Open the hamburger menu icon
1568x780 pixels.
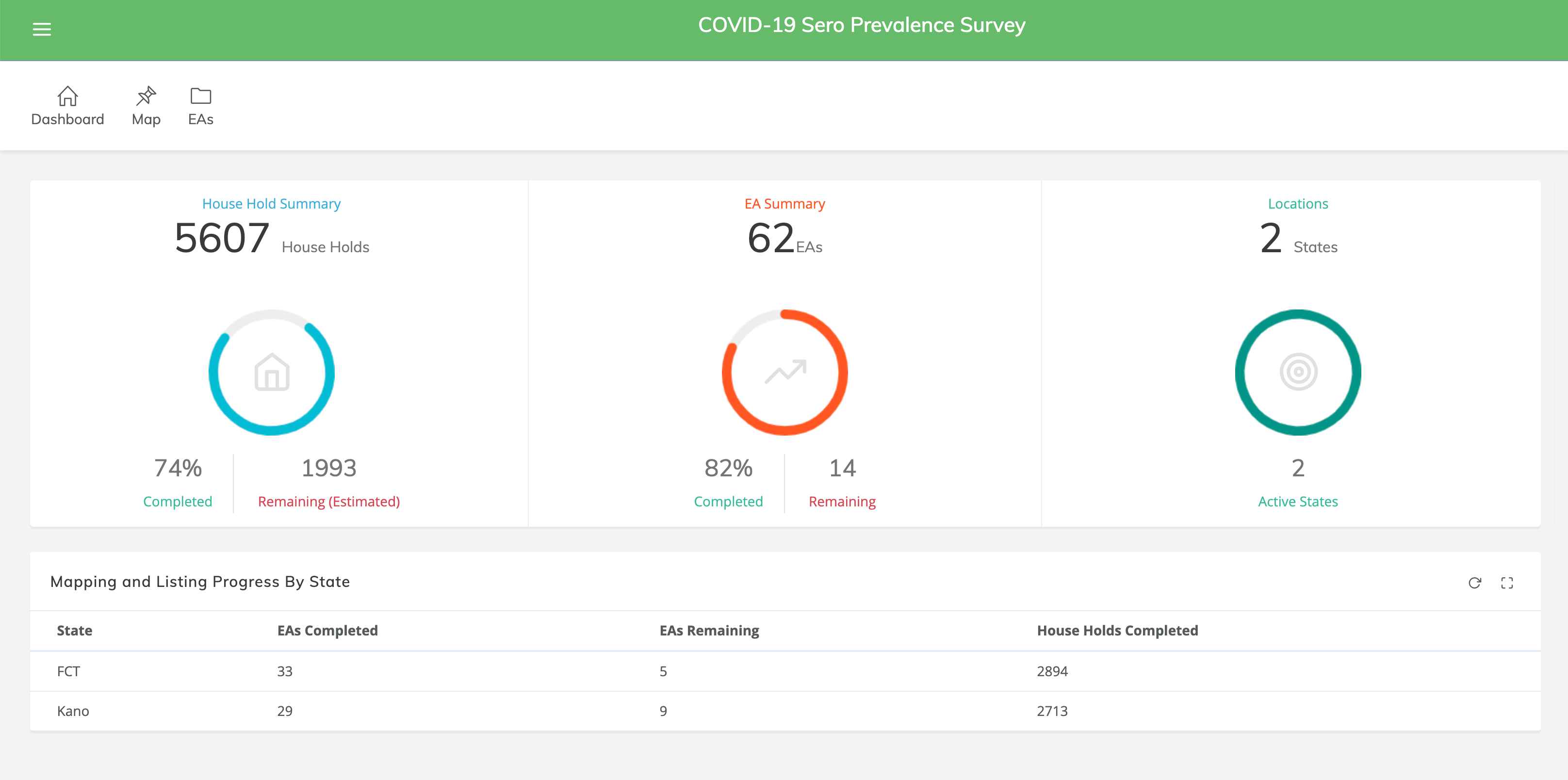(x=41, y=29)
